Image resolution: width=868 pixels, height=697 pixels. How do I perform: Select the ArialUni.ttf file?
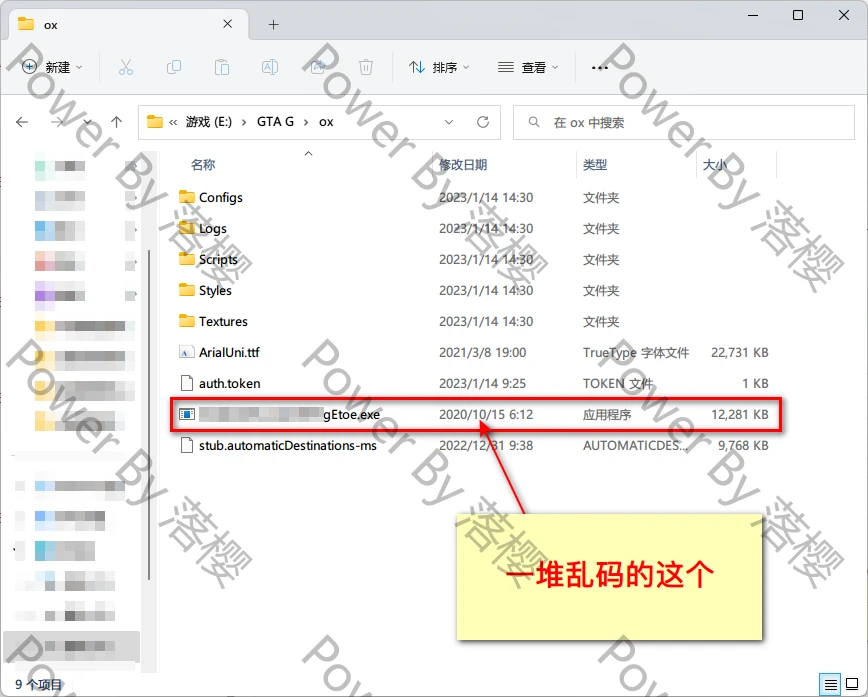[x=229, y=353]
